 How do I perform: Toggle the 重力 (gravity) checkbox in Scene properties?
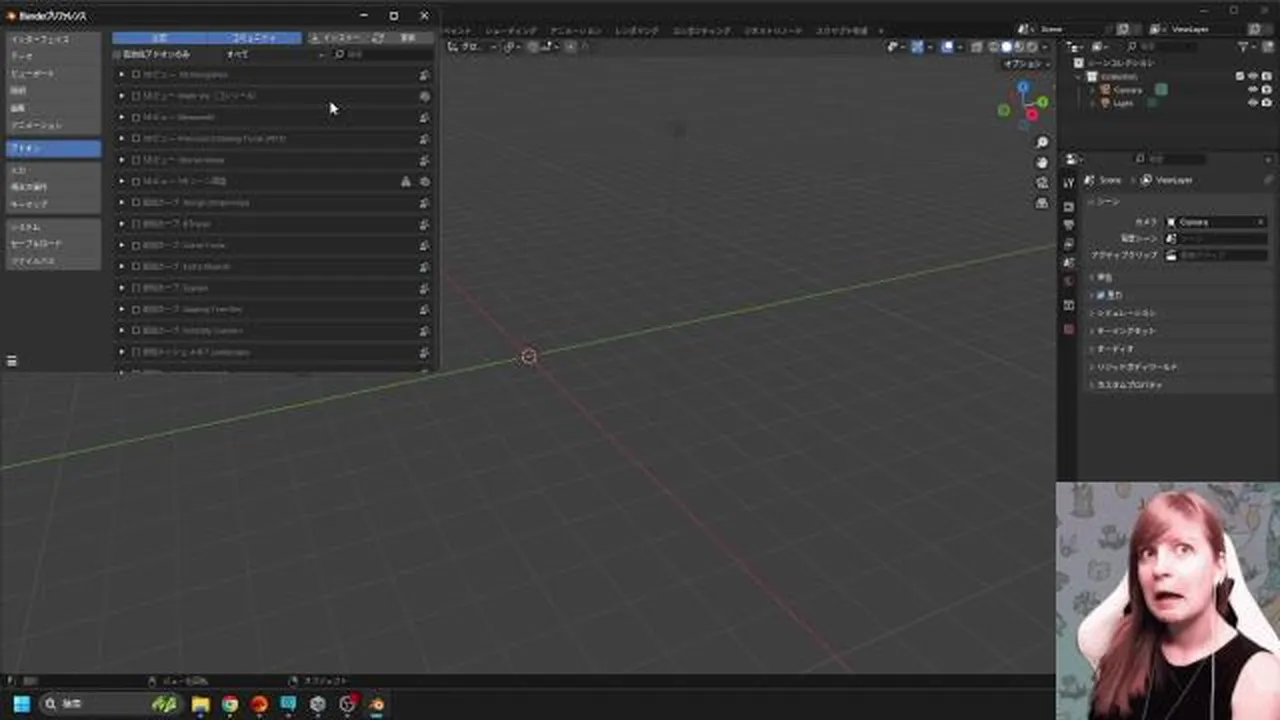pos(1100,295)
